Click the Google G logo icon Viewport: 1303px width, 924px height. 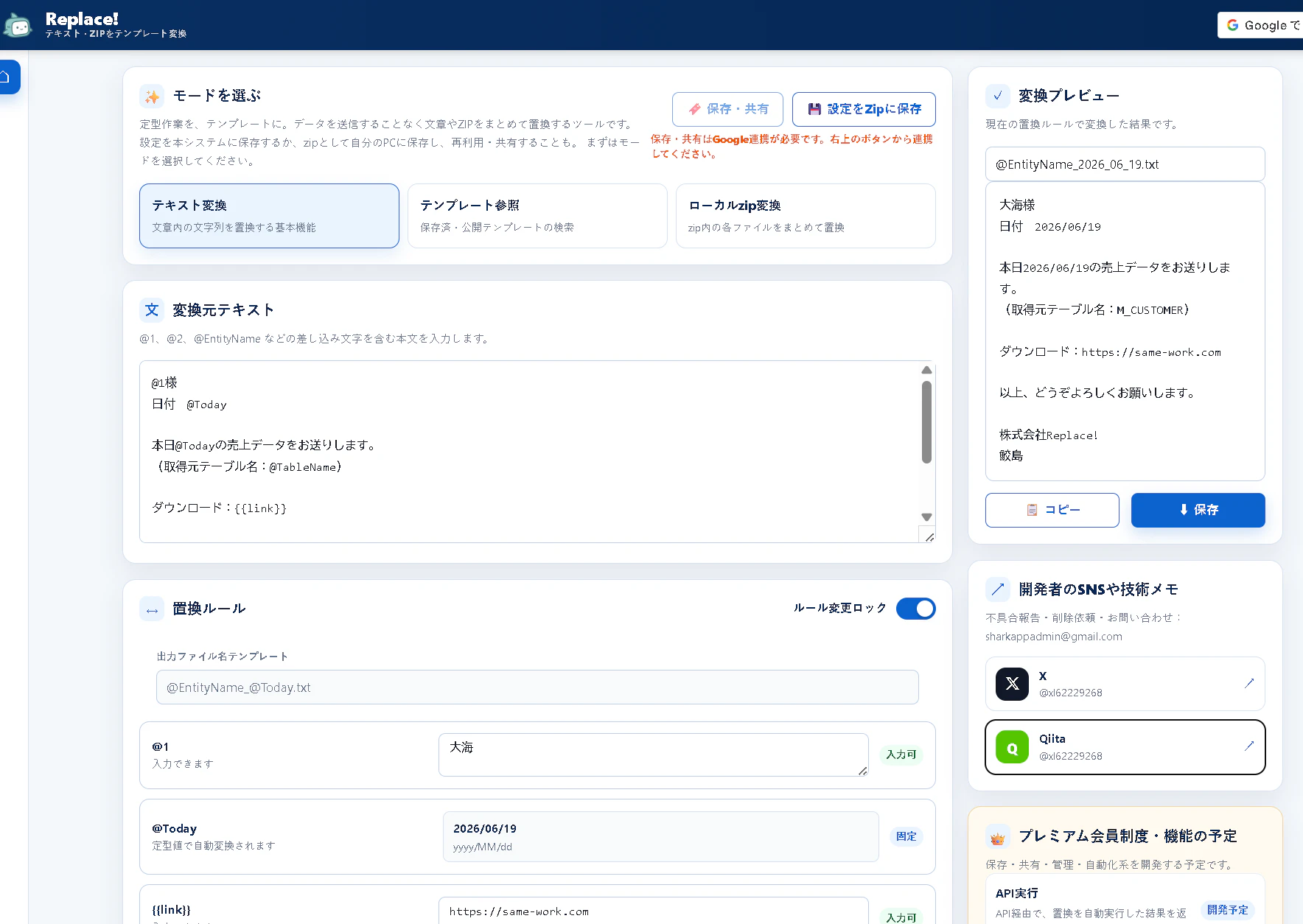[1232, 25]
